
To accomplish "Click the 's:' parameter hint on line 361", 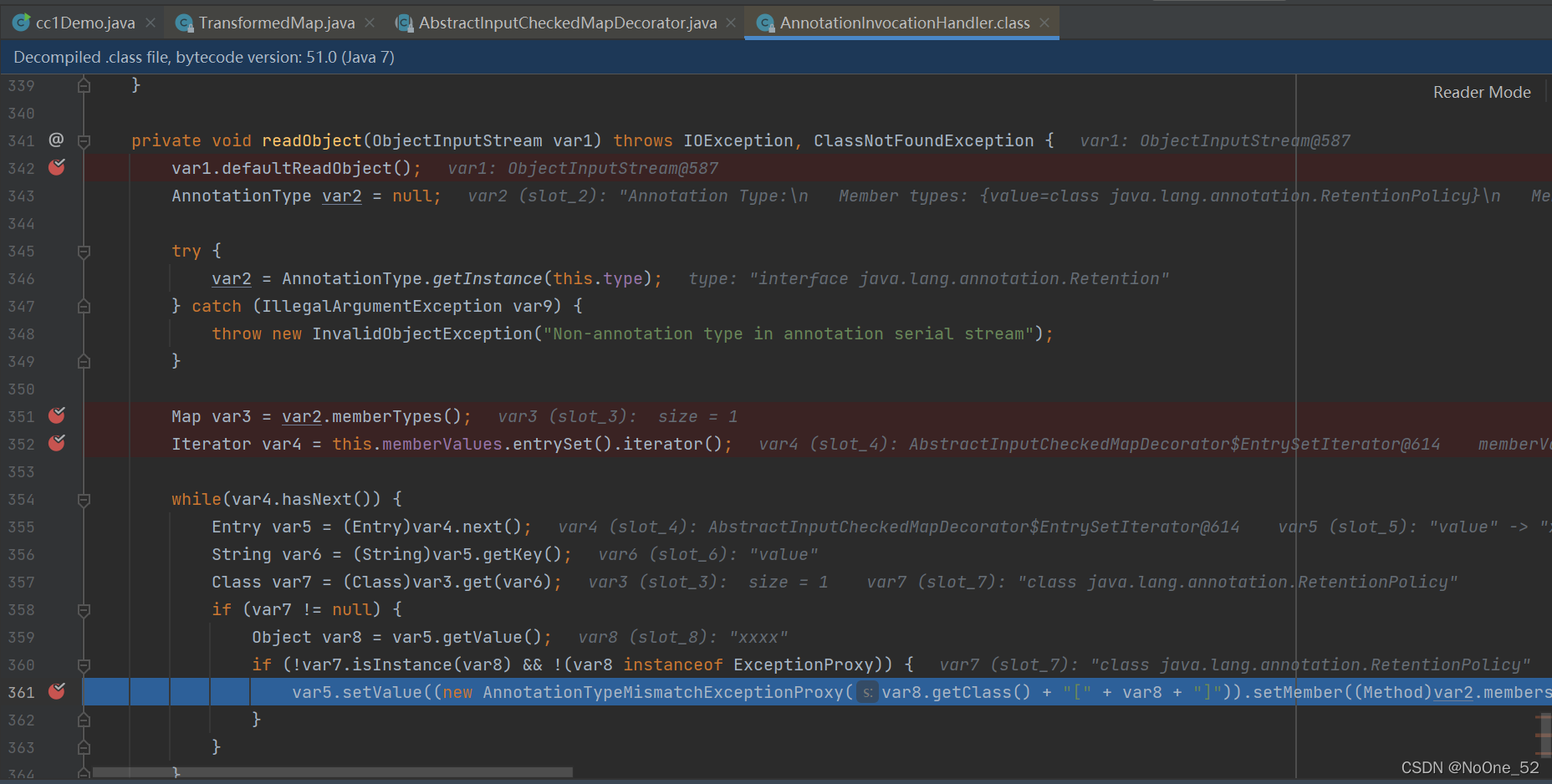I will point(867,692).
